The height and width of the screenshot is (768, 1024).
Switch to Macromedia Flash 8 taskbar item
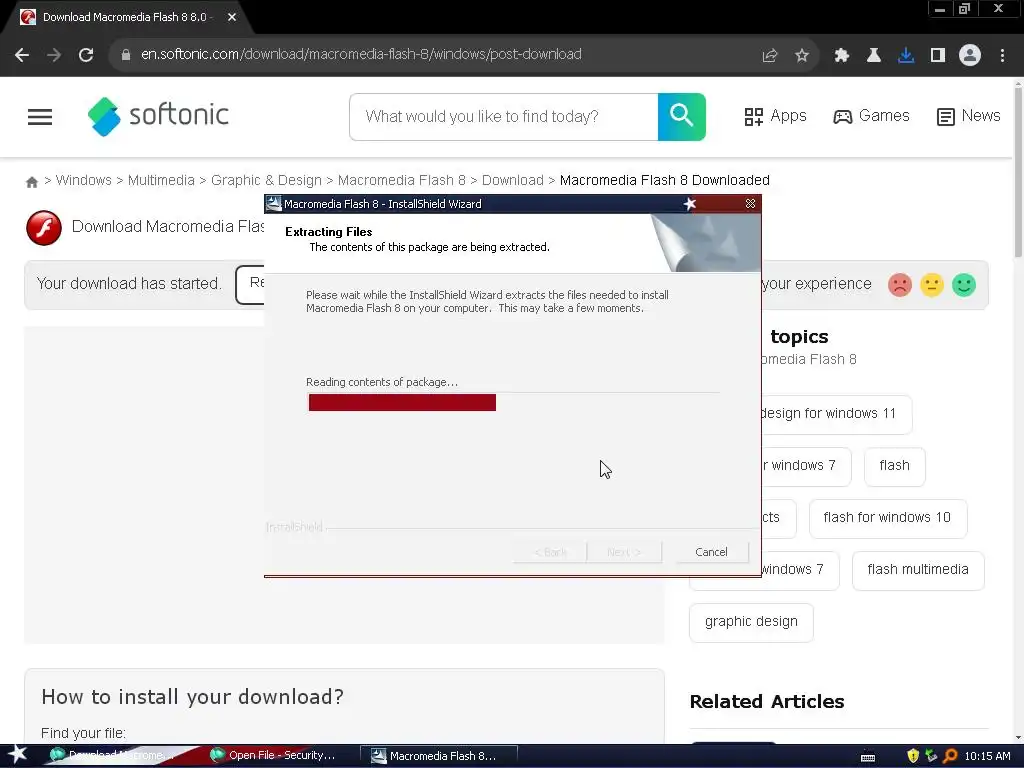(x=439, y=756)
